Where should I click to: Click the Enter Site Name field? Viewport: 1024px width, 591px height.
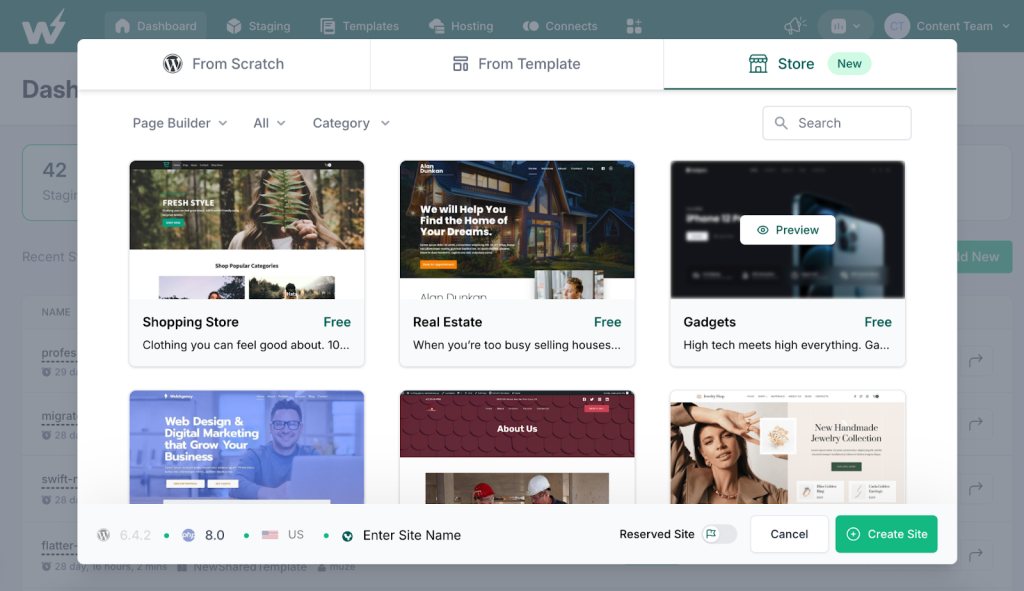tap(412, 535)
